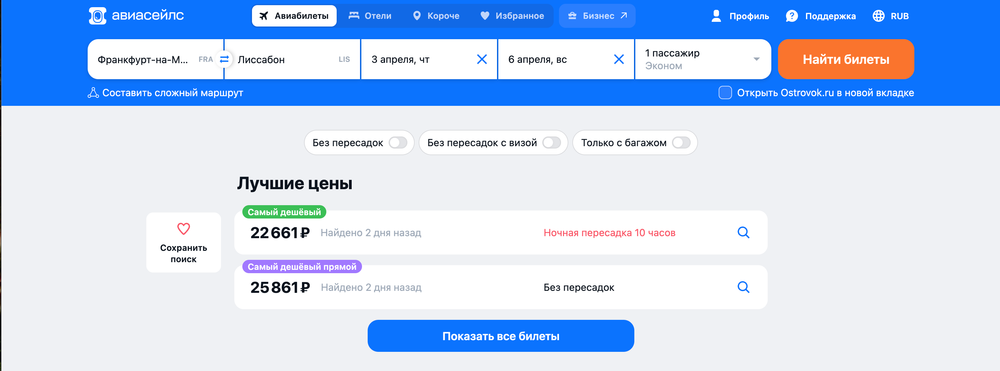The image size is (1000, 371).
Task: Swap origin and destination cities
Action: pos(224,59)
